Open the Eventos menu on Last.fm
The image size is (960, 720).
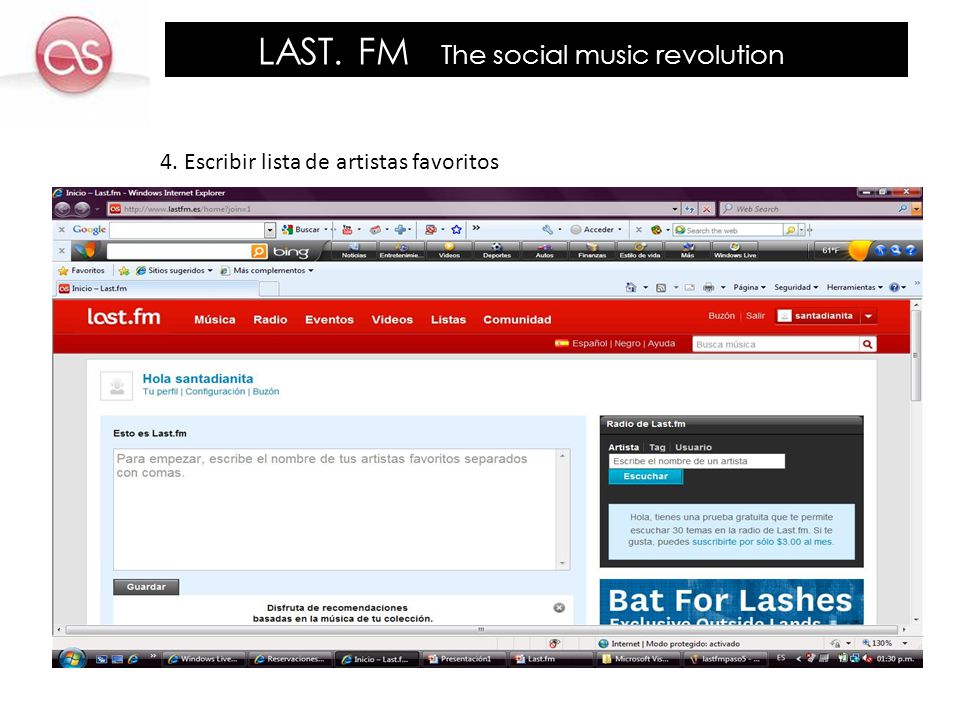(329, 320)
